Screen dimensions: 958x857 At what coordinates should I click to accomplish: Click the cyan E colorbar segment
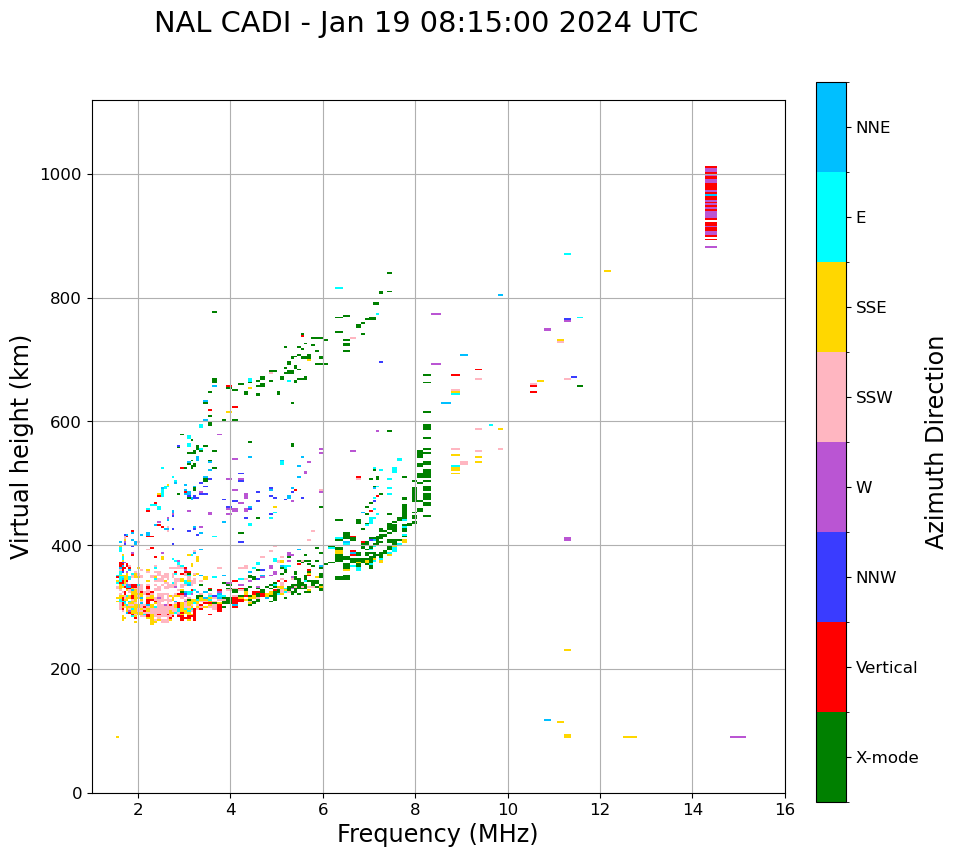831,217
